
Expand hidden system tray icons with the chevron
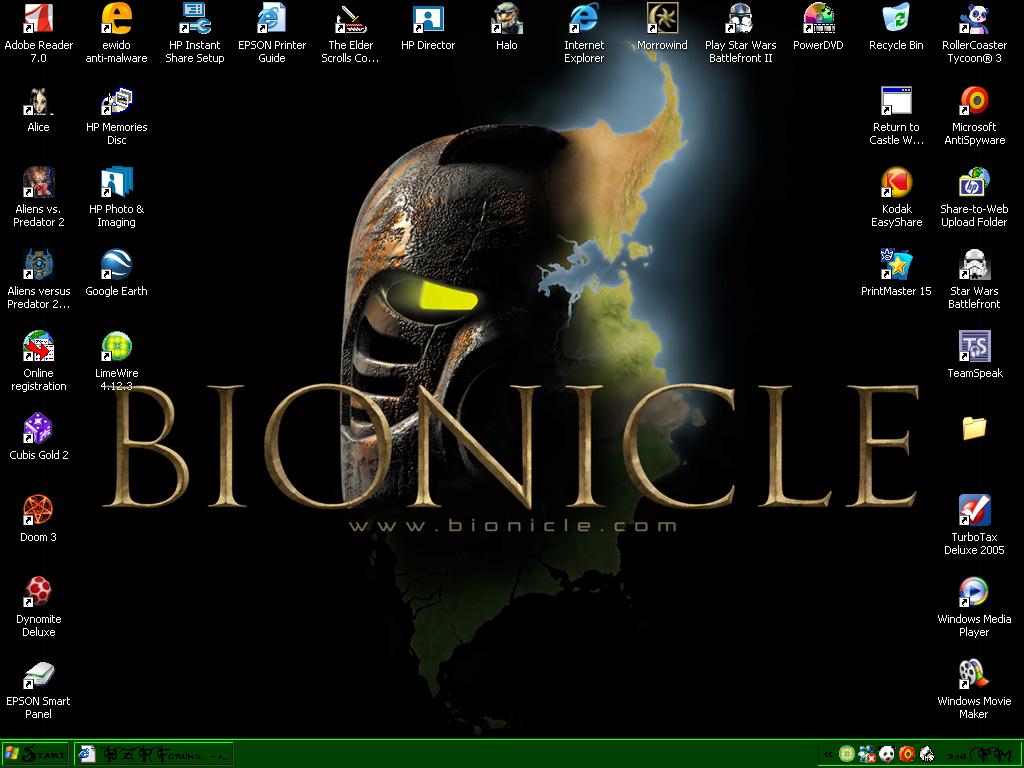coord(828,753)
